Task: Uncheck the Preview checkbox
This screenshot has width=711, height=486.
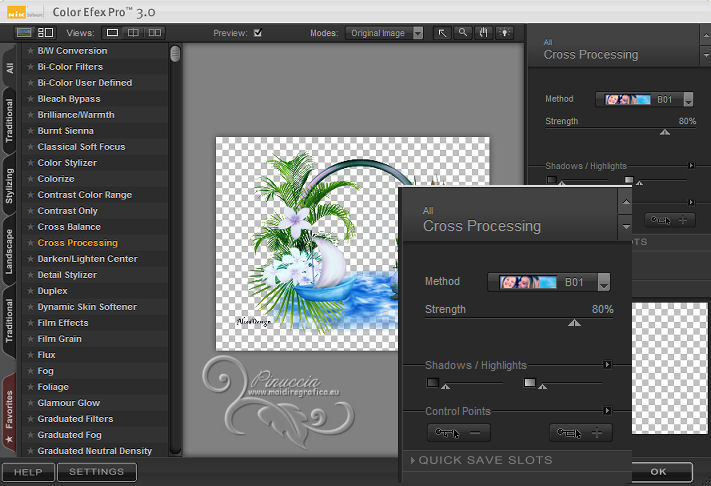Action: coord(258,33)
